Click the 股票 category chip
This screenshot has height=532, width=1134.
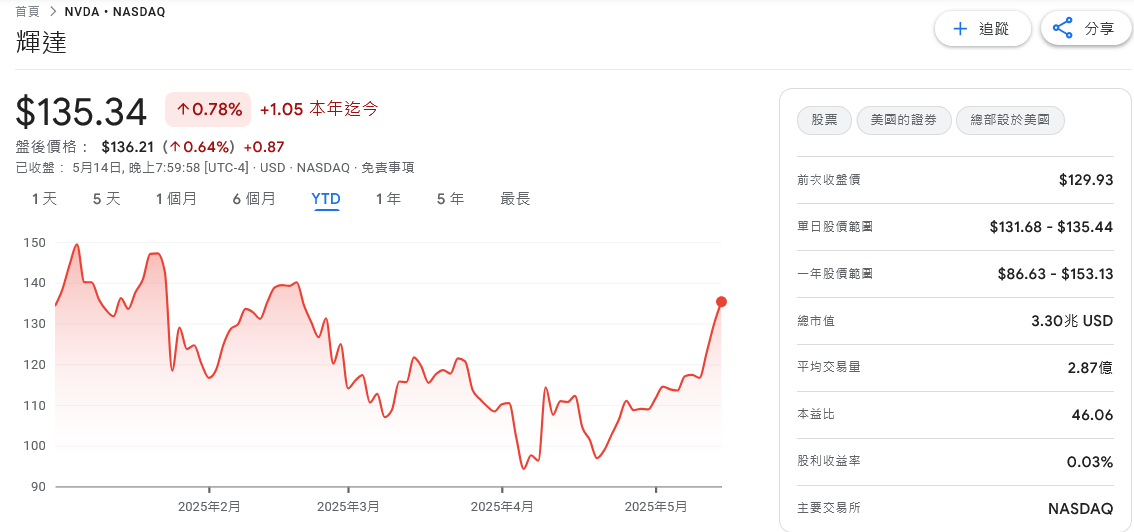coord(824,121)
